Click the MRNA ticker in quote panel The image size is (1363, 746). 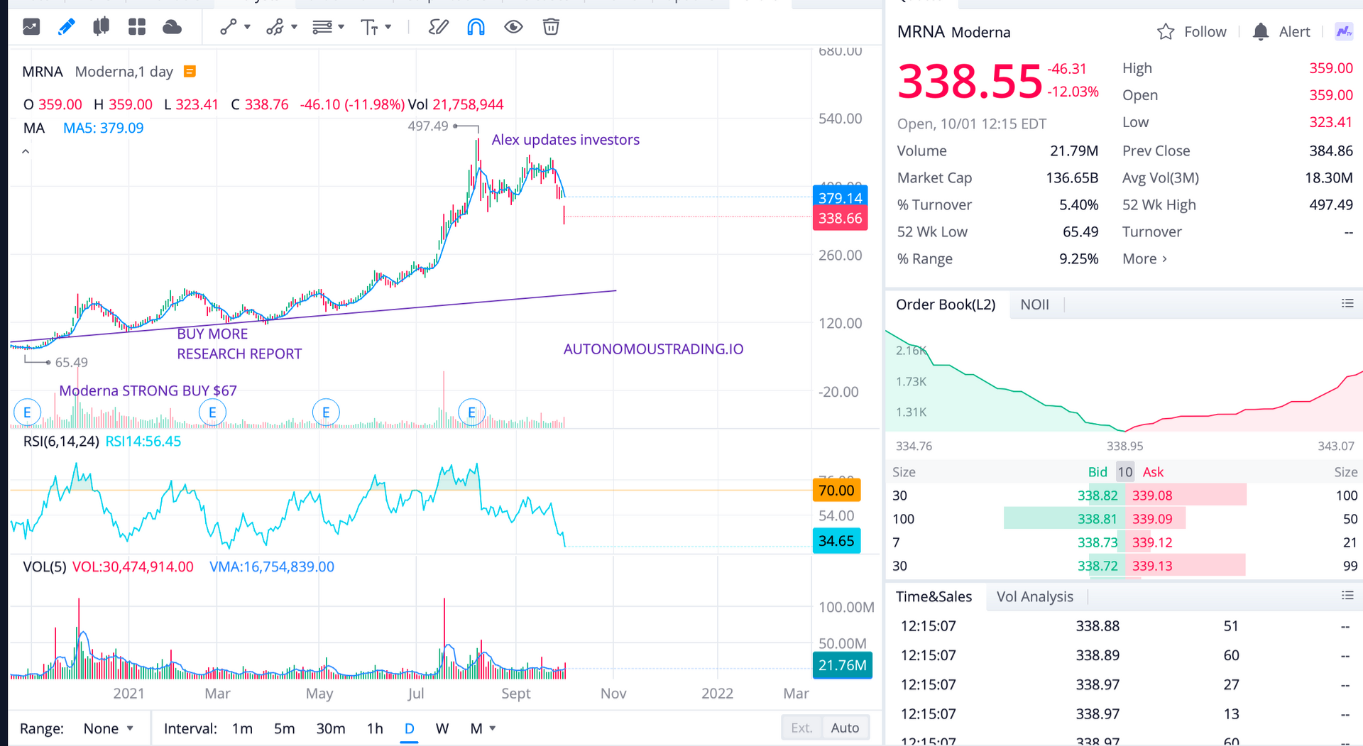point(921,32)
